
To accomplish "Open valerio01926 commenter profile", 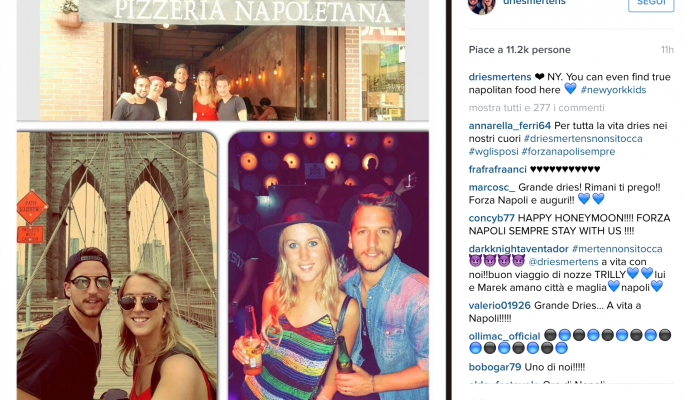I will [499, 305].
